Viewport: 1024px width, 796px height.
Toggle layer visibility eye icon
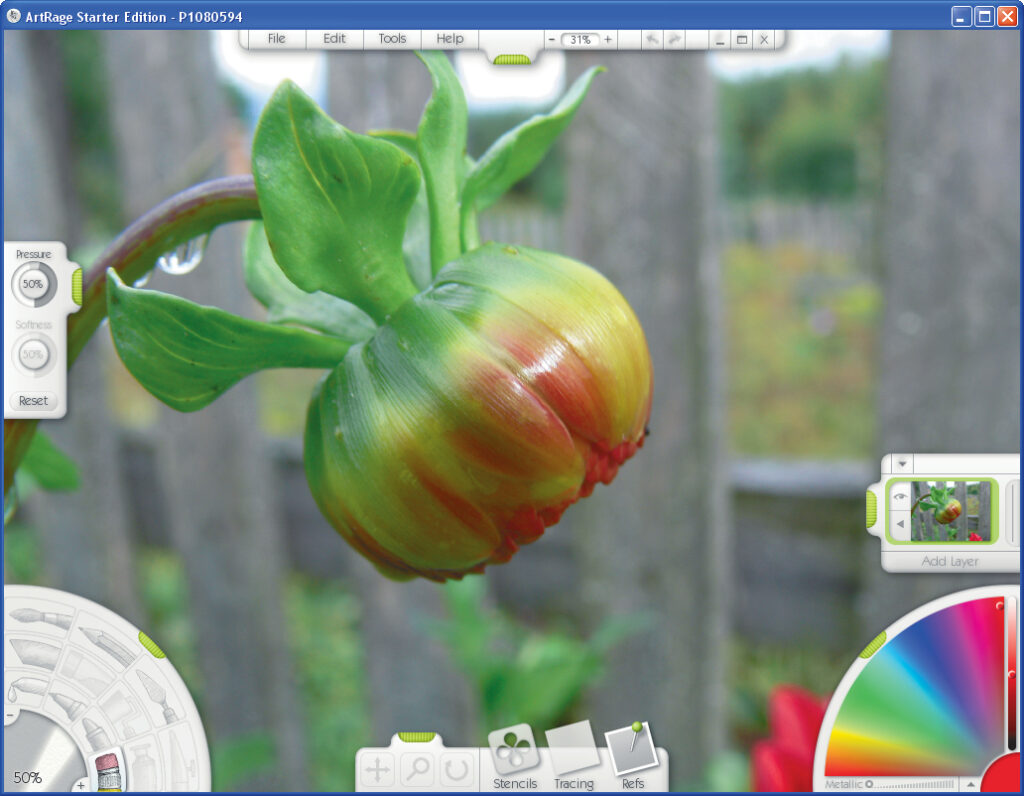[899, 496]
